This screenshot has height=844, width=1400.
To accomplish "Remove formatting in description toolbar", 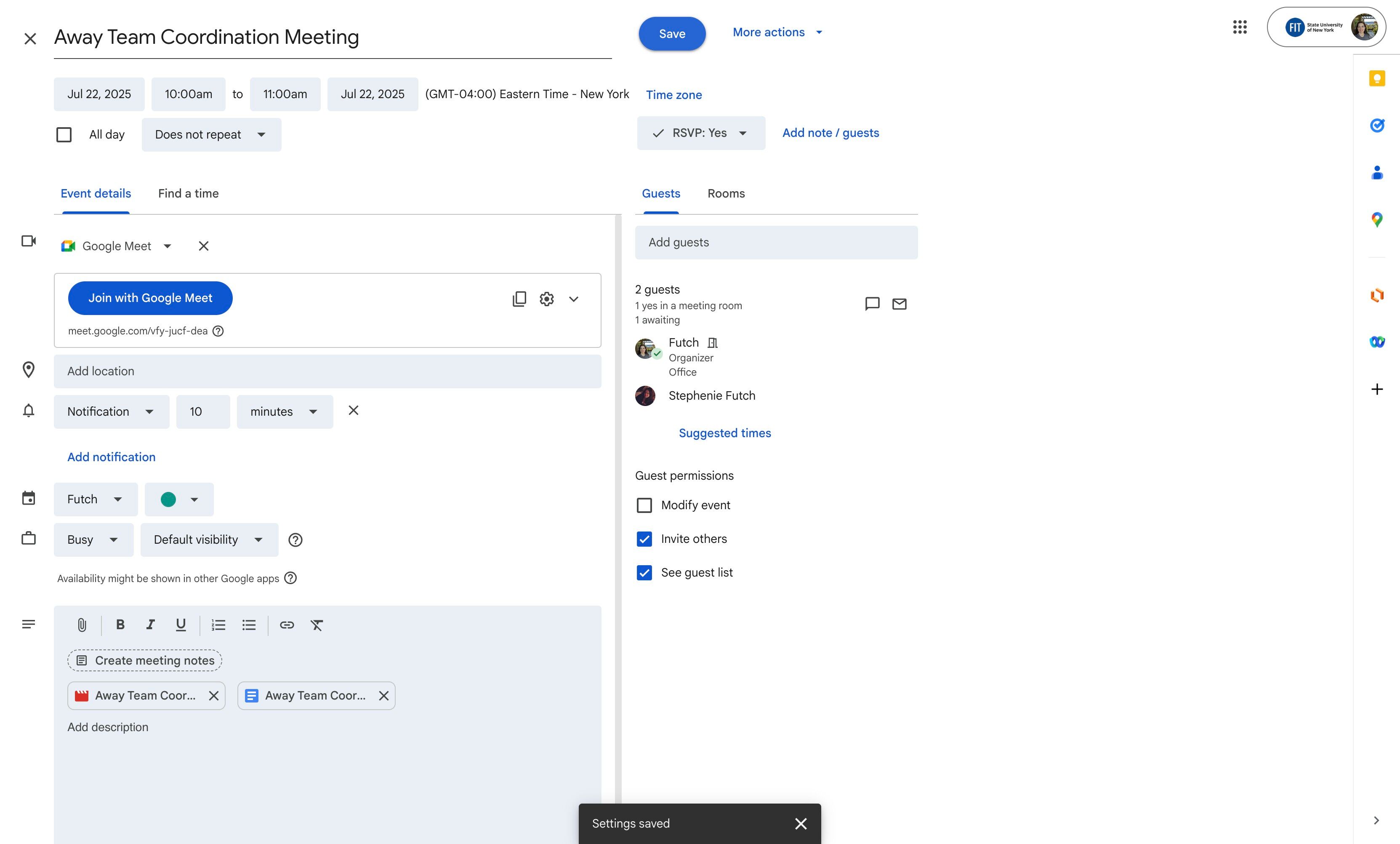I will pos(317,625).
